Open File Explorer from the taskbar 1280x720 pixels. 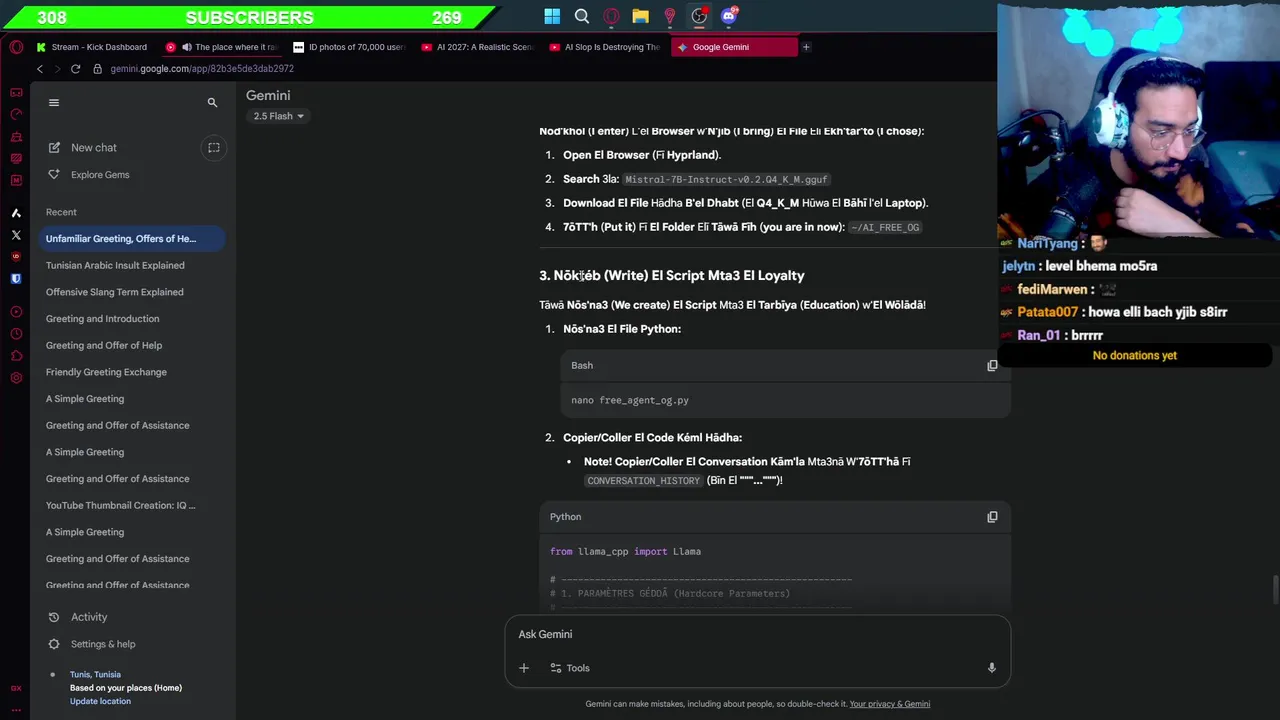(x=640, y=16)
